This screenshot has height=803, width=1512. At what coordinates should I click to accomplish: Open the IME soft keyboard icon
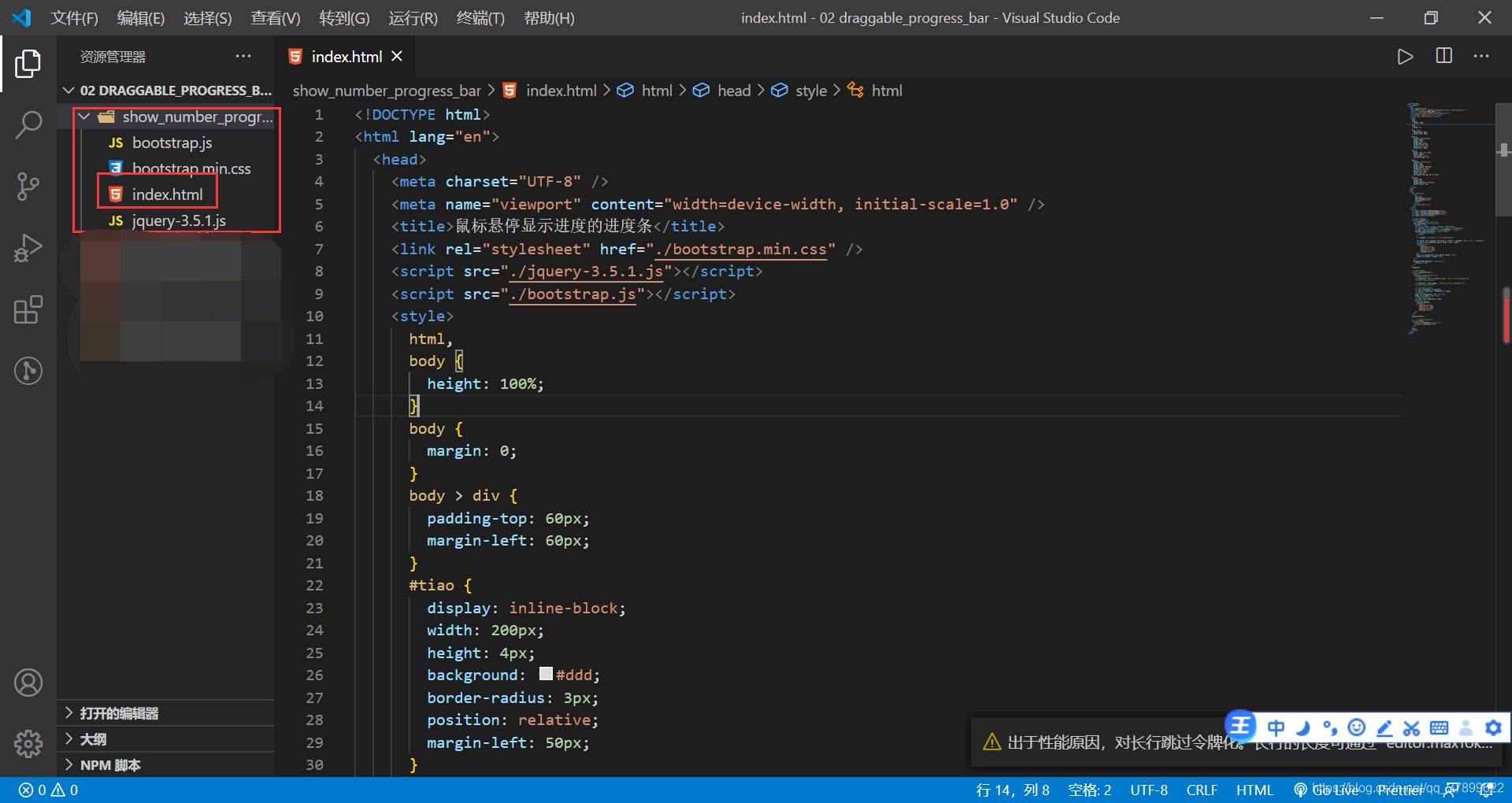[1439, 727]
